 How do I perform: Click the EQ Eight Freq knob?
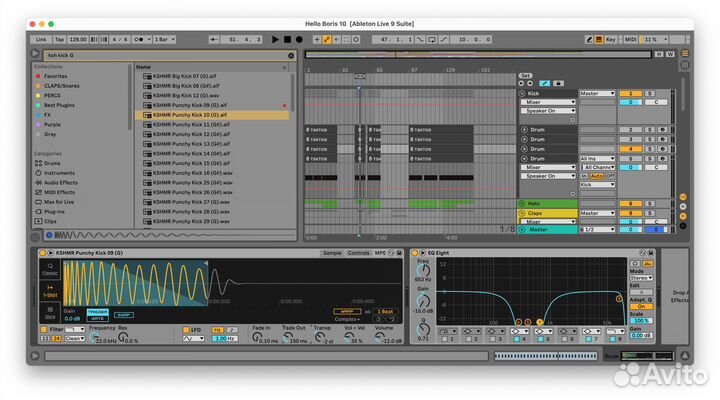(423, 271)
